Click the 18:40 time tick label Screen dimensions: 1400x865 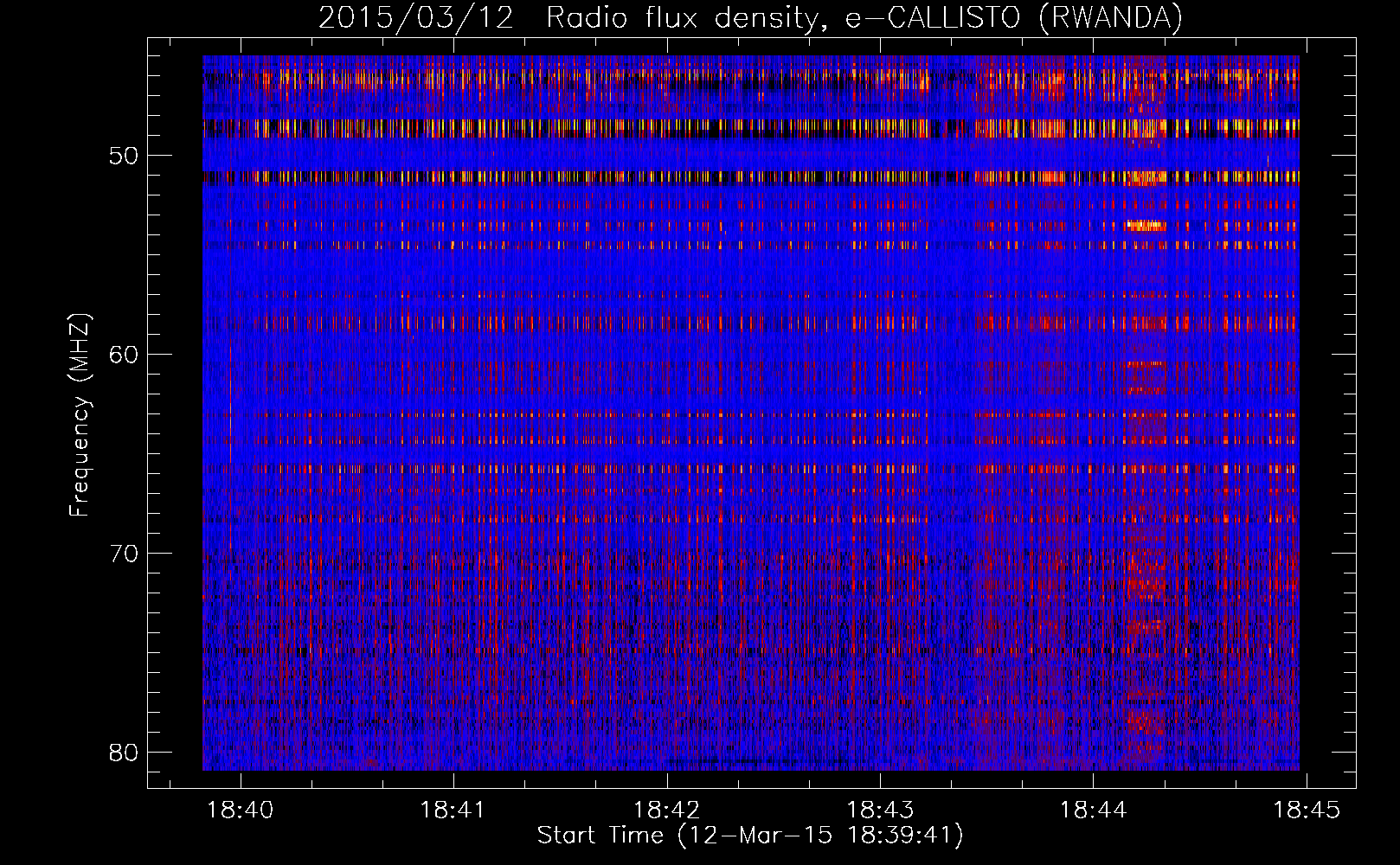coord(240,810)
